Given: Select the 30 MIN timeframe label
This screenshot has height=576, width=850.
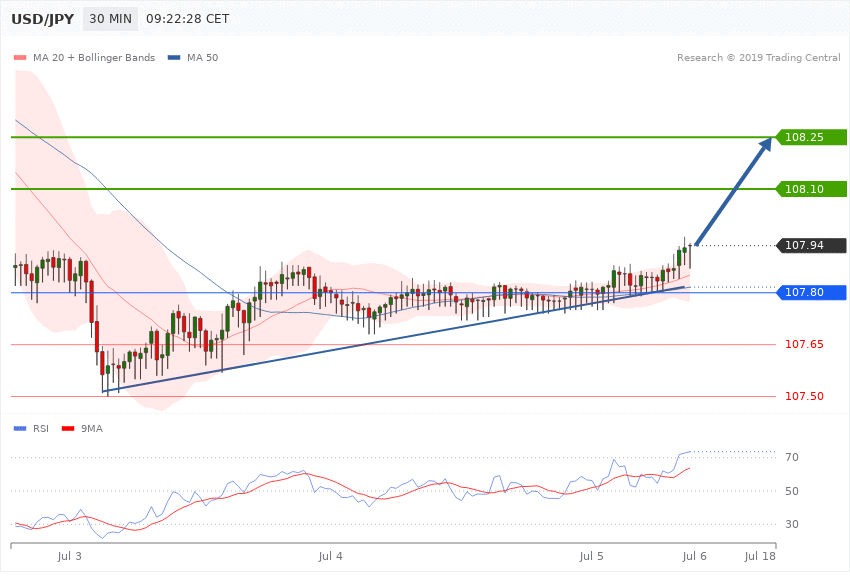Looking at the screenshot, I should coord(110,19).
